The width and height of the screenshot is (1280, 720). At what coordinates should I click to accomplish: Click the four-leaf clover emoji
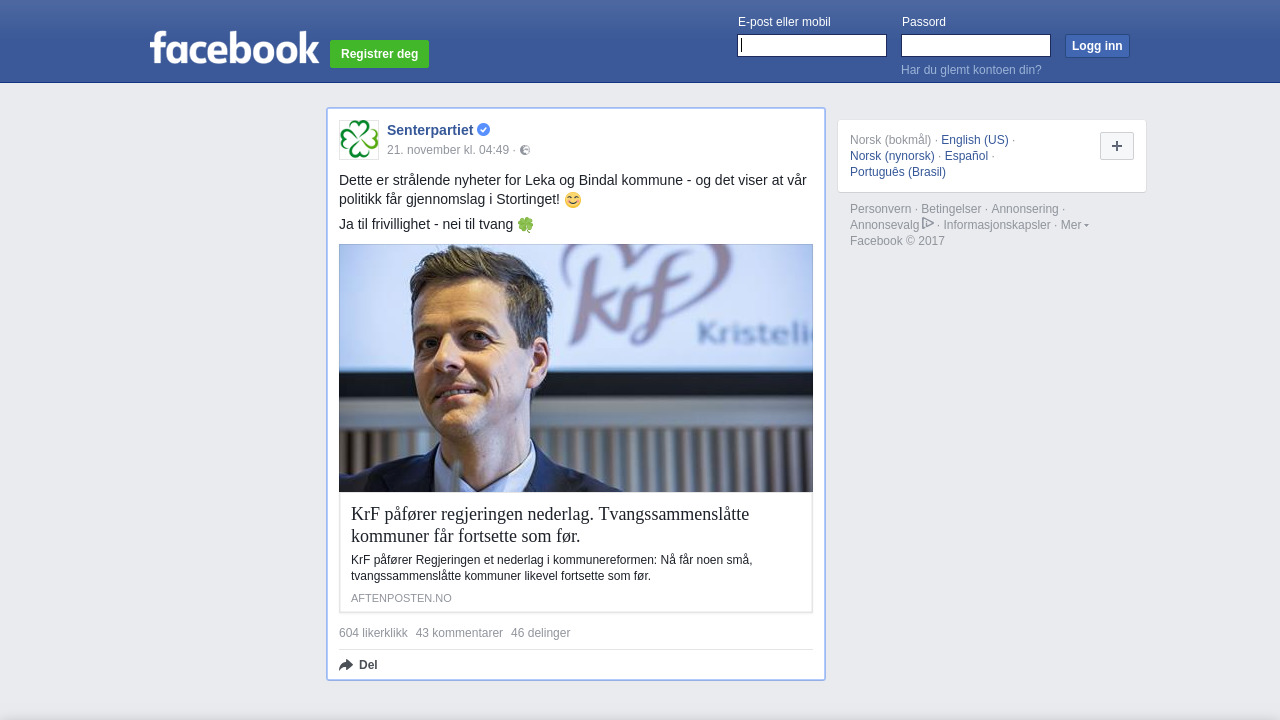(x=526, y=225)
